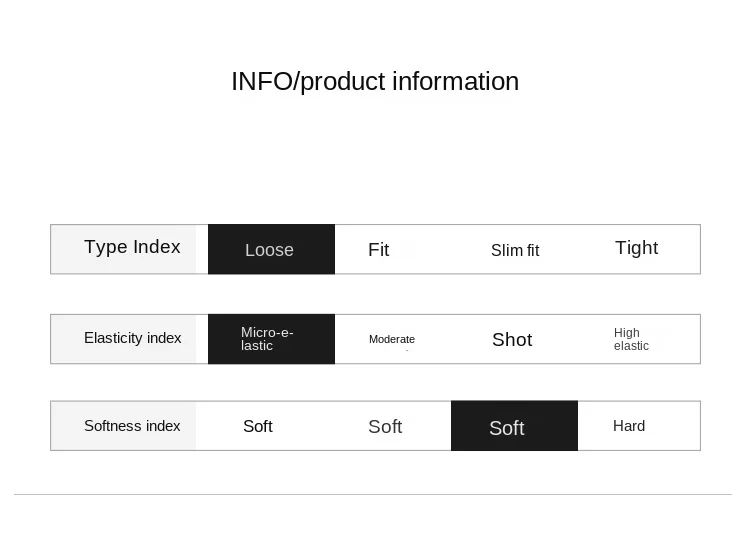750x541 pixels.
Task: Click the INFO/product information heading
Action: coord(375,81)
